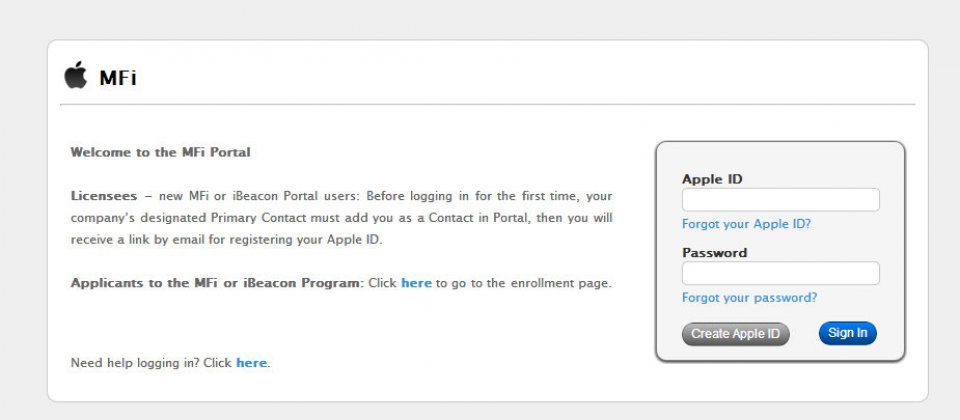
Task: Focus the Apple ID text field
Action: point(781,200)
